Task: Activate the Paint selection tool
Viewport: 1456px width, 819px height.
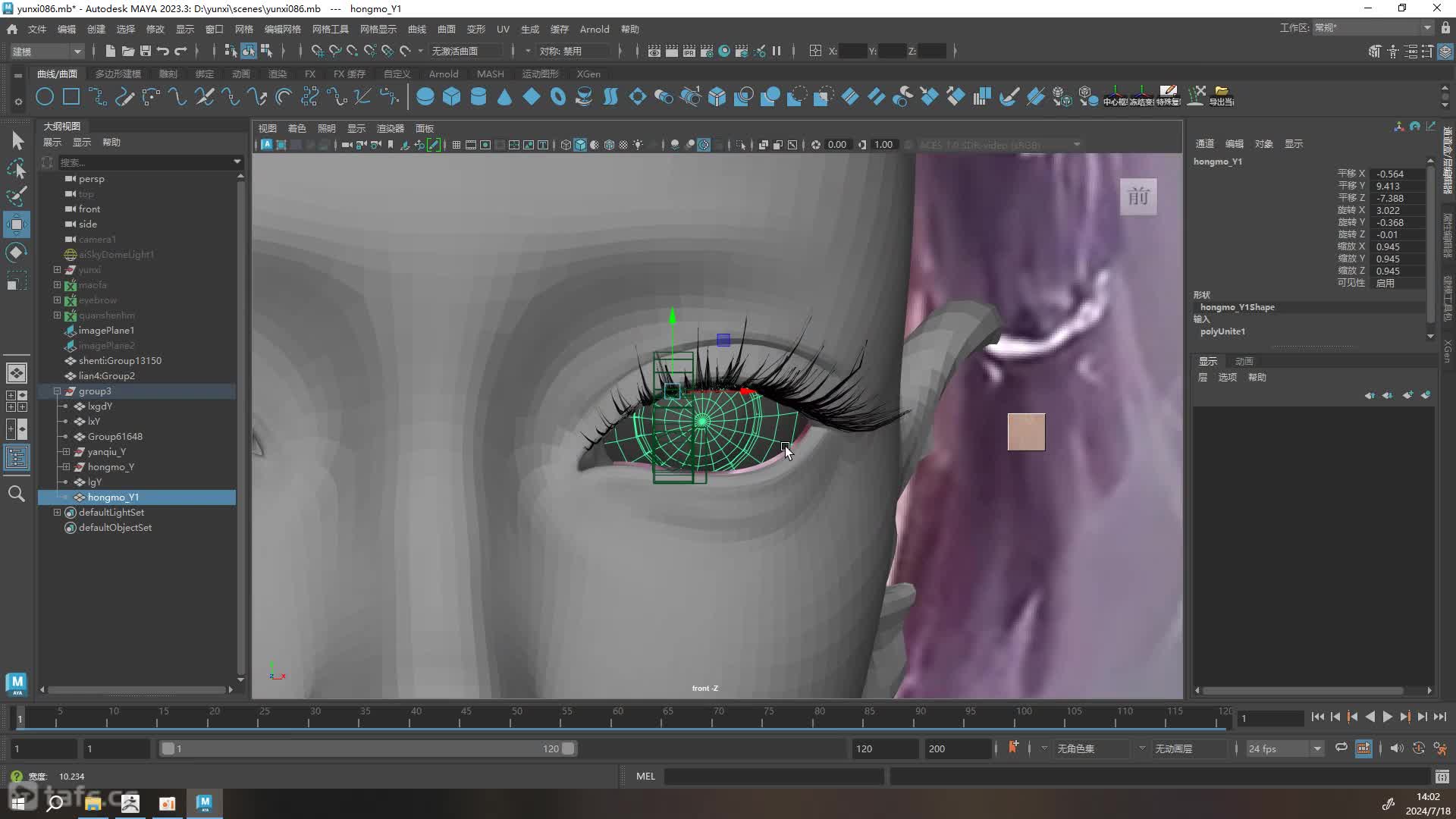Action: pyautogui.click(x=17, y=196)
